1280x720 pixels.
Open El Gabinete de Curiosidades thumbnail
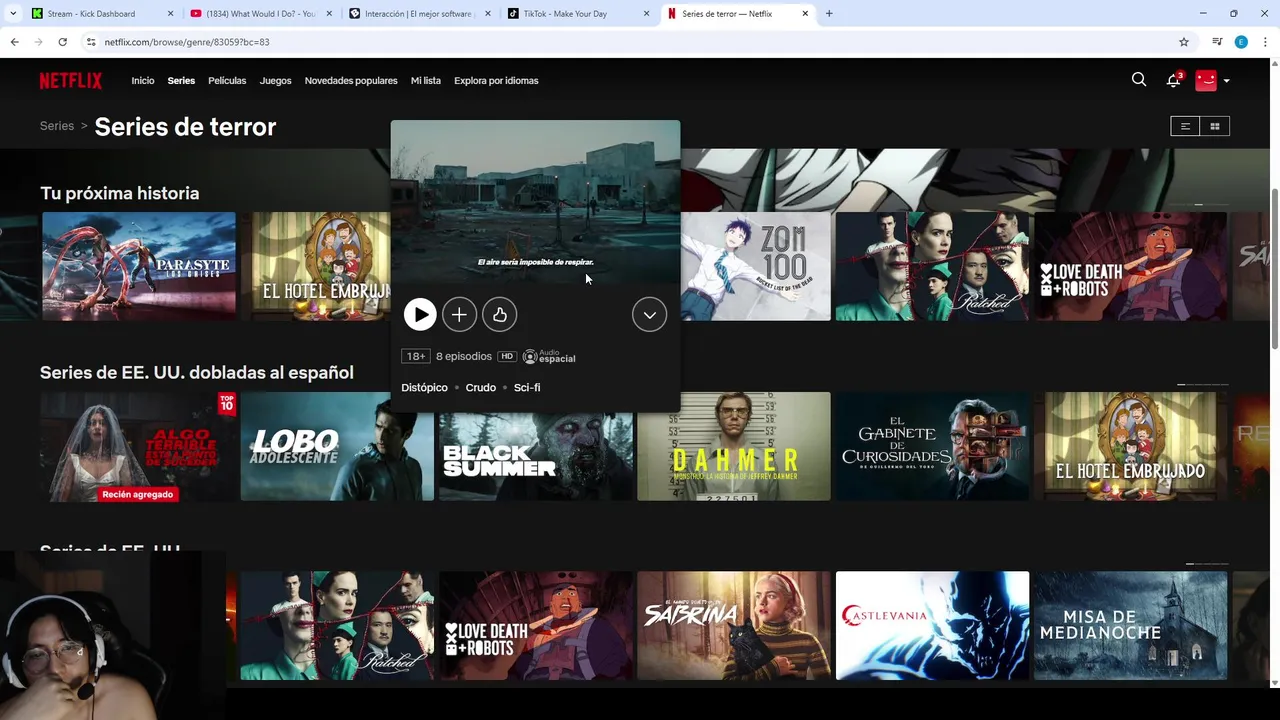[x=932, y=446]
